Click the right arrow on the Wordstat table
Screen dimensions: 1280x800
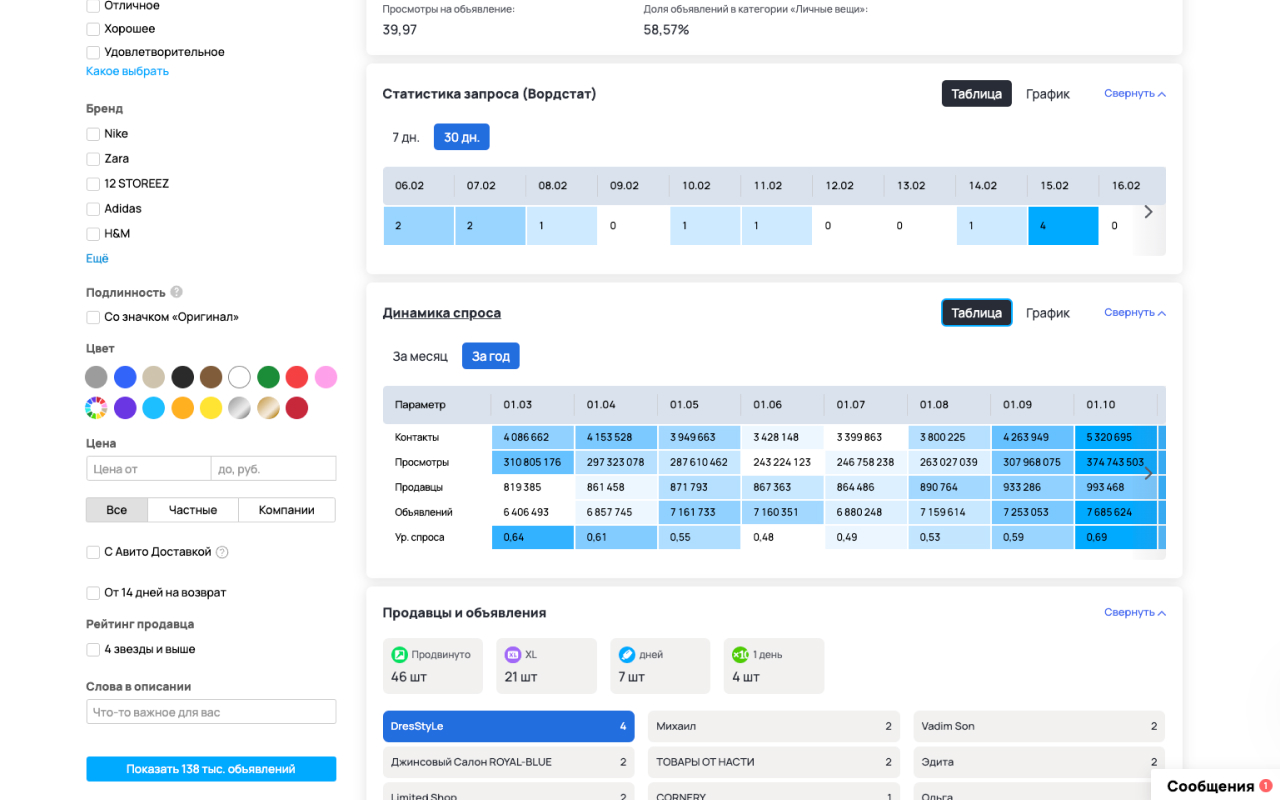[x=1148, y=212]
